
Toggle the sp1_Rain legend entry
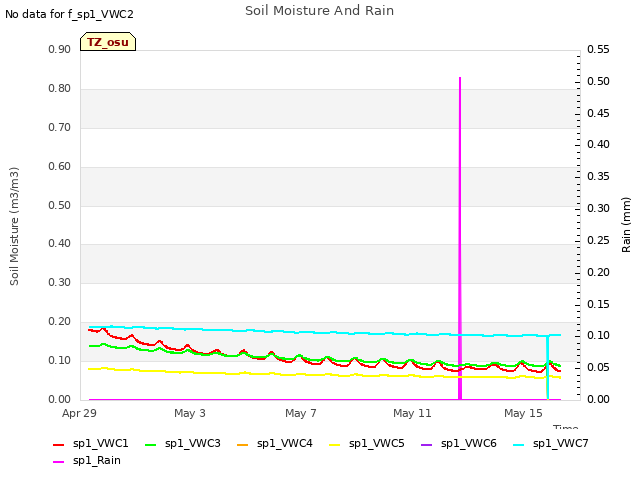(x=87, y=461)
